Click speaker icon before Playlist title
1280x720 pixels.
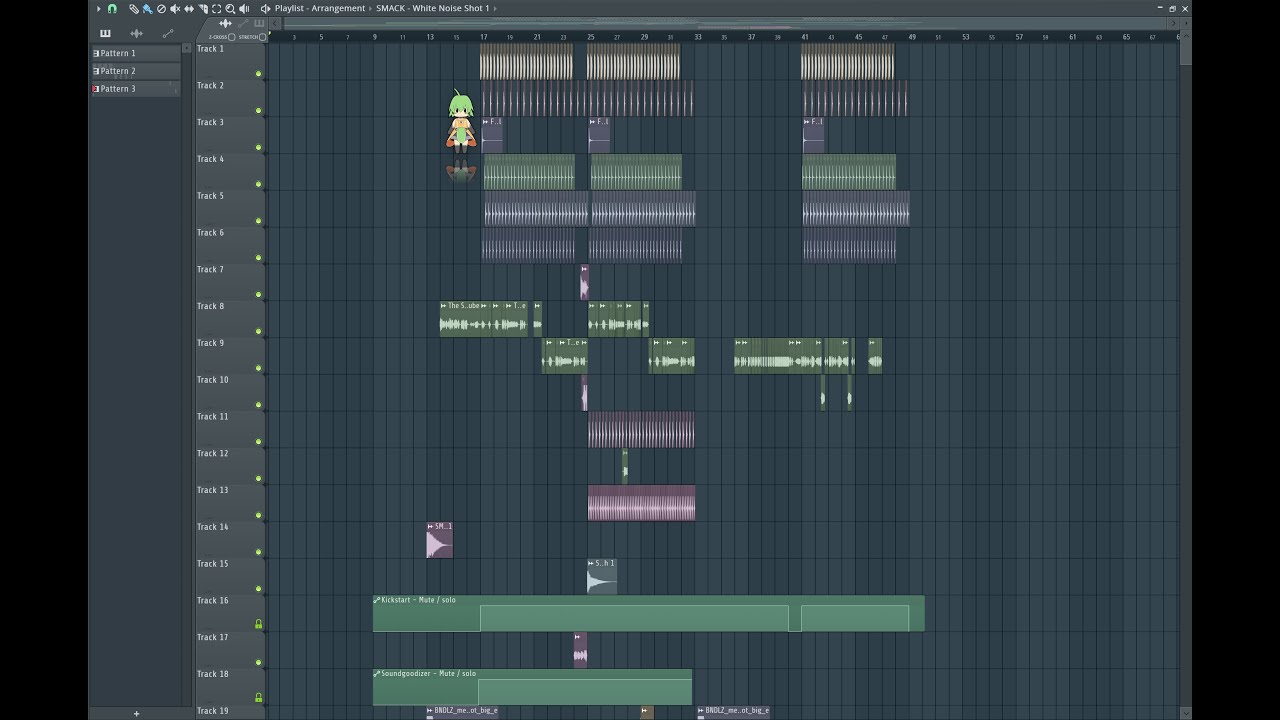265,9
